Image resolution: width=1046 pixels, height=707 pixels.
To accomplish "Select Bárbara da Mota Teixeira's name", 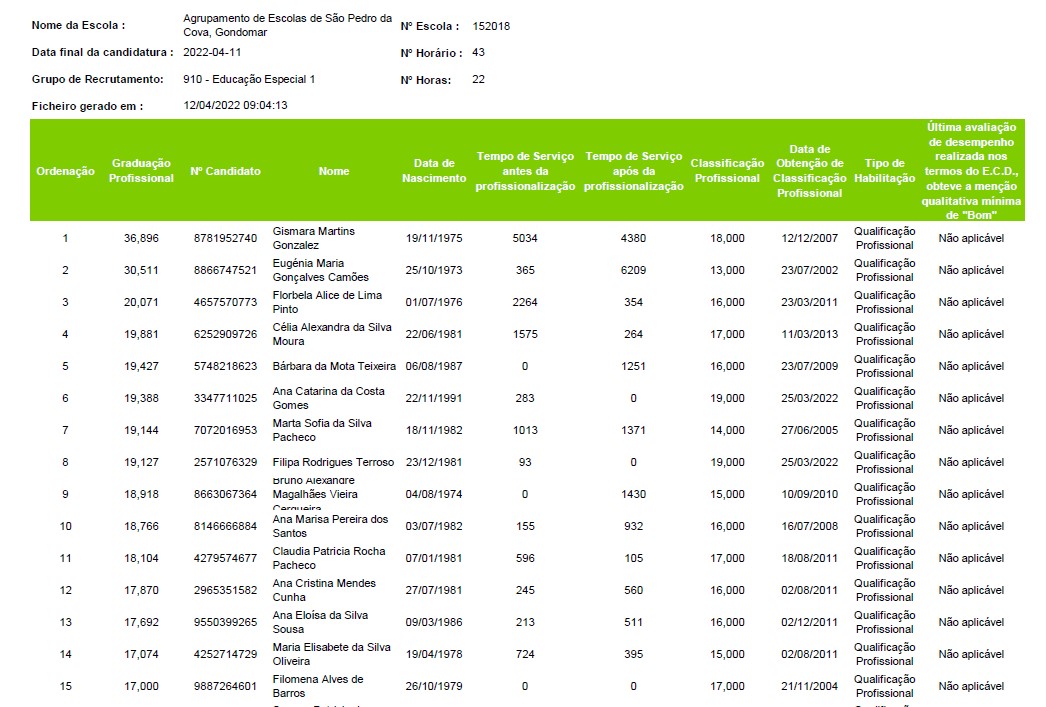I will [334, 366].
